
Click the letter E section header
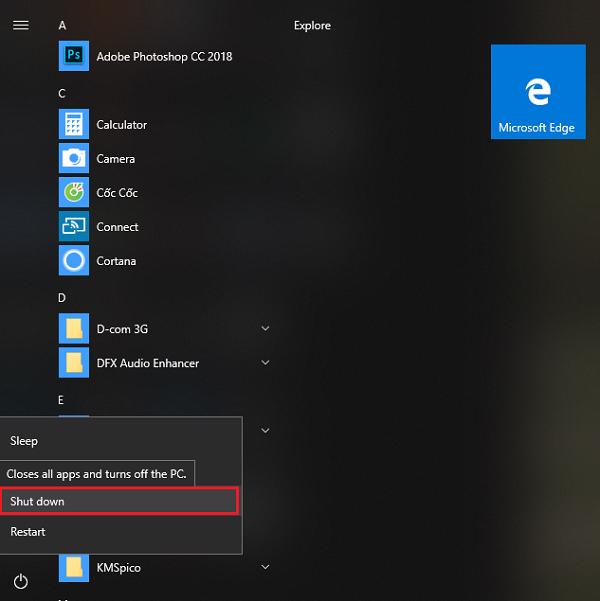pyautogui.click(x=62, y=400)
